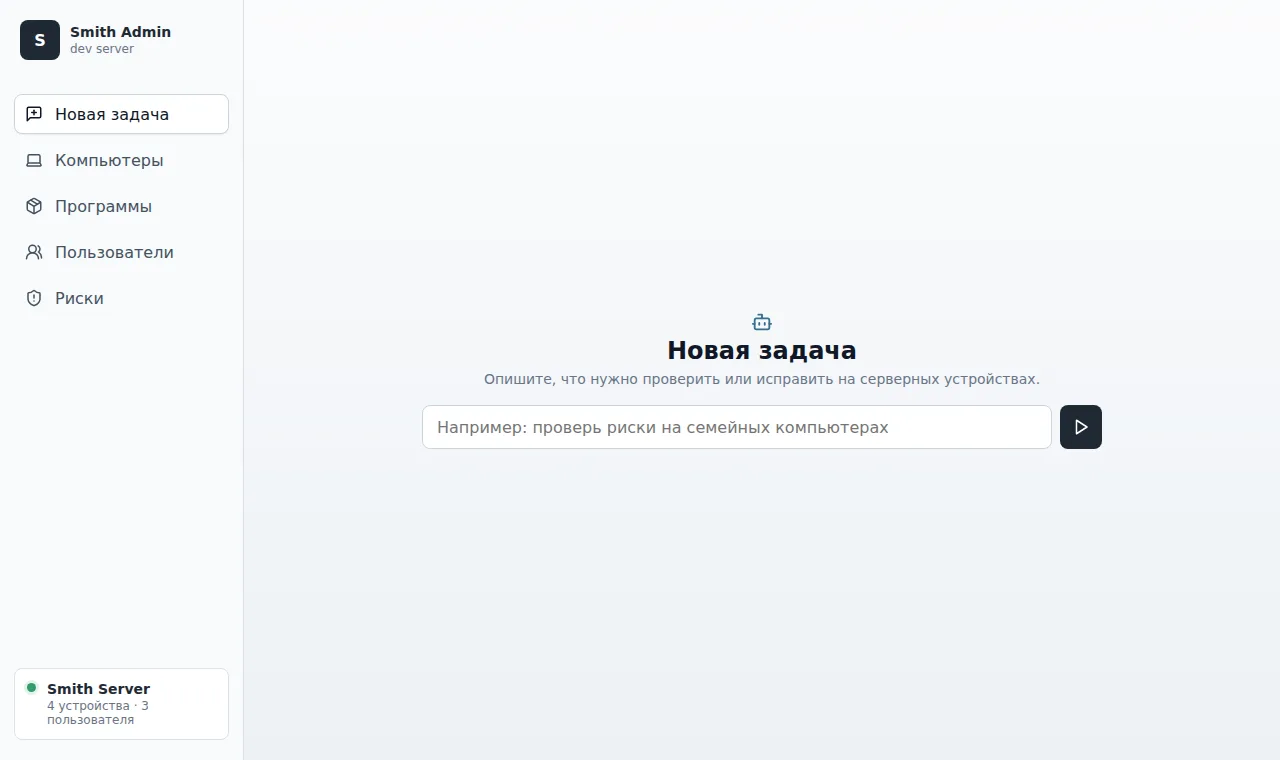1280x760 pixels.
Task: Click the laptop icon beside Компьютеры
Action: point(34,160)
